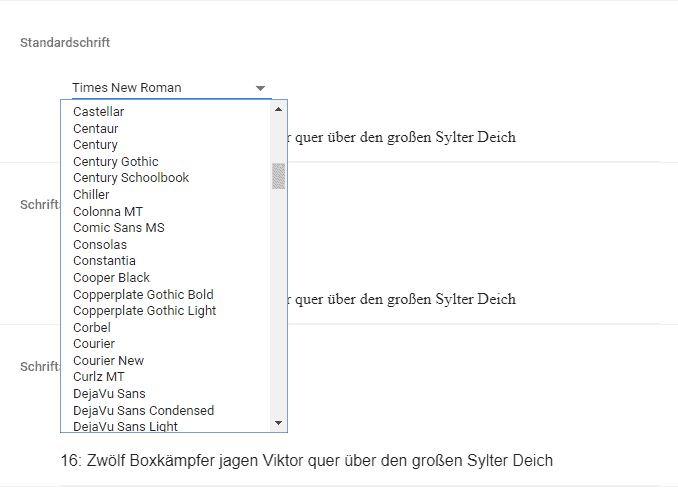678x488 pixels.
Task: Choose Cooper Black font
Action: pos(166,277)
